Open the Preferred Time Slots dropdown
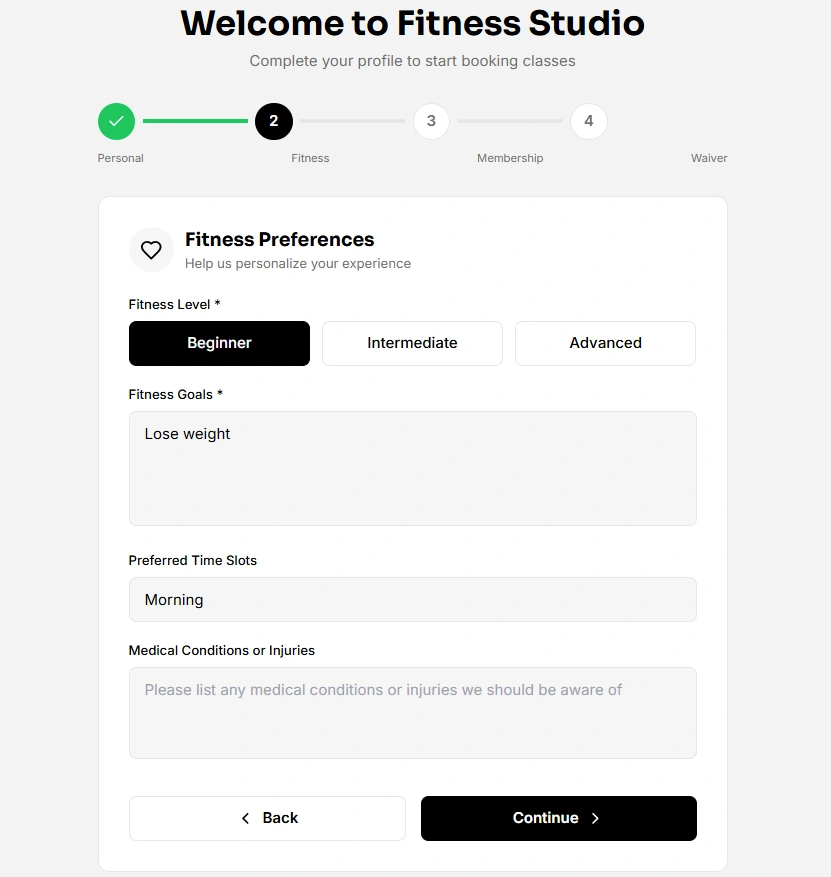The height and width of the screenshot is (877, 831). [412, 600]
